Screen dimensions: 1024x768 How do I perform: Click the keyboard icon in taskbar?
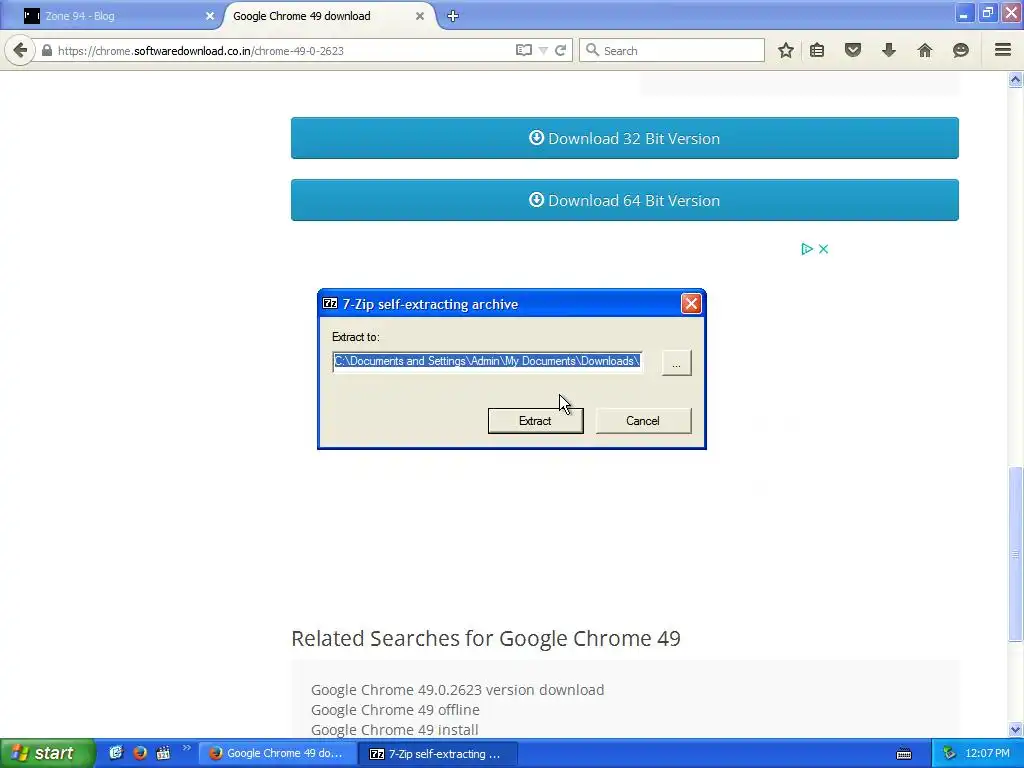tap(904, 754)
